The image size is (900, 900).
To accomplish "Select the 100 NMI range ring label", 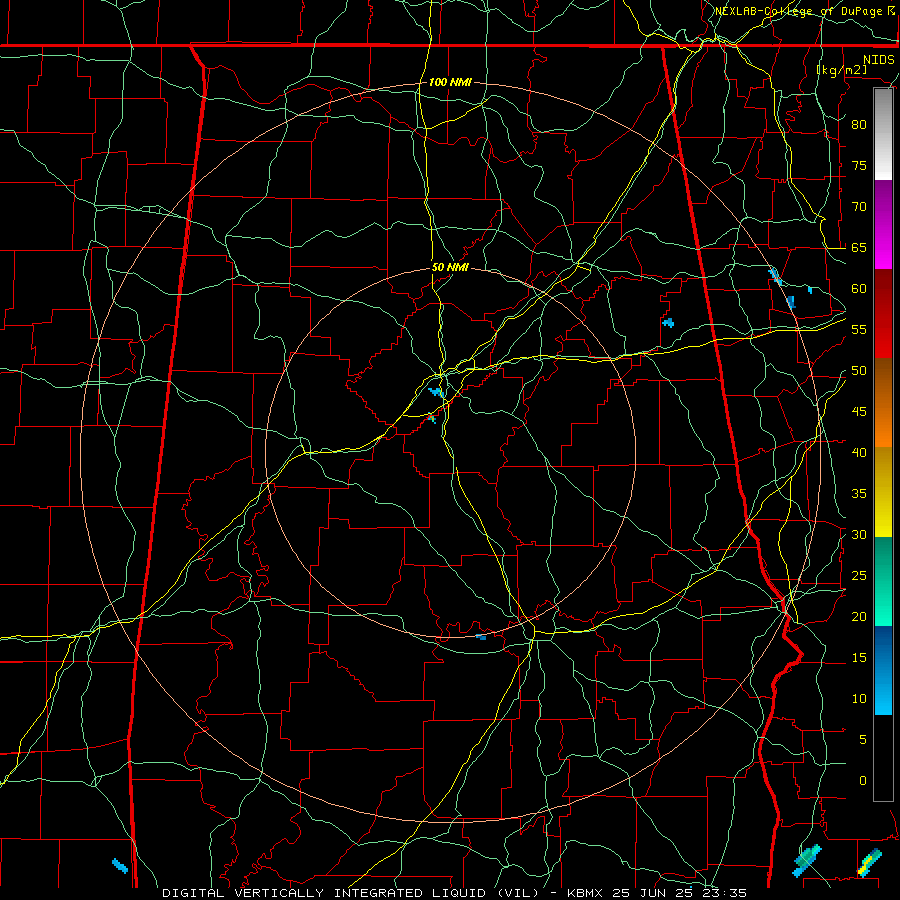I will pos(450,82).
